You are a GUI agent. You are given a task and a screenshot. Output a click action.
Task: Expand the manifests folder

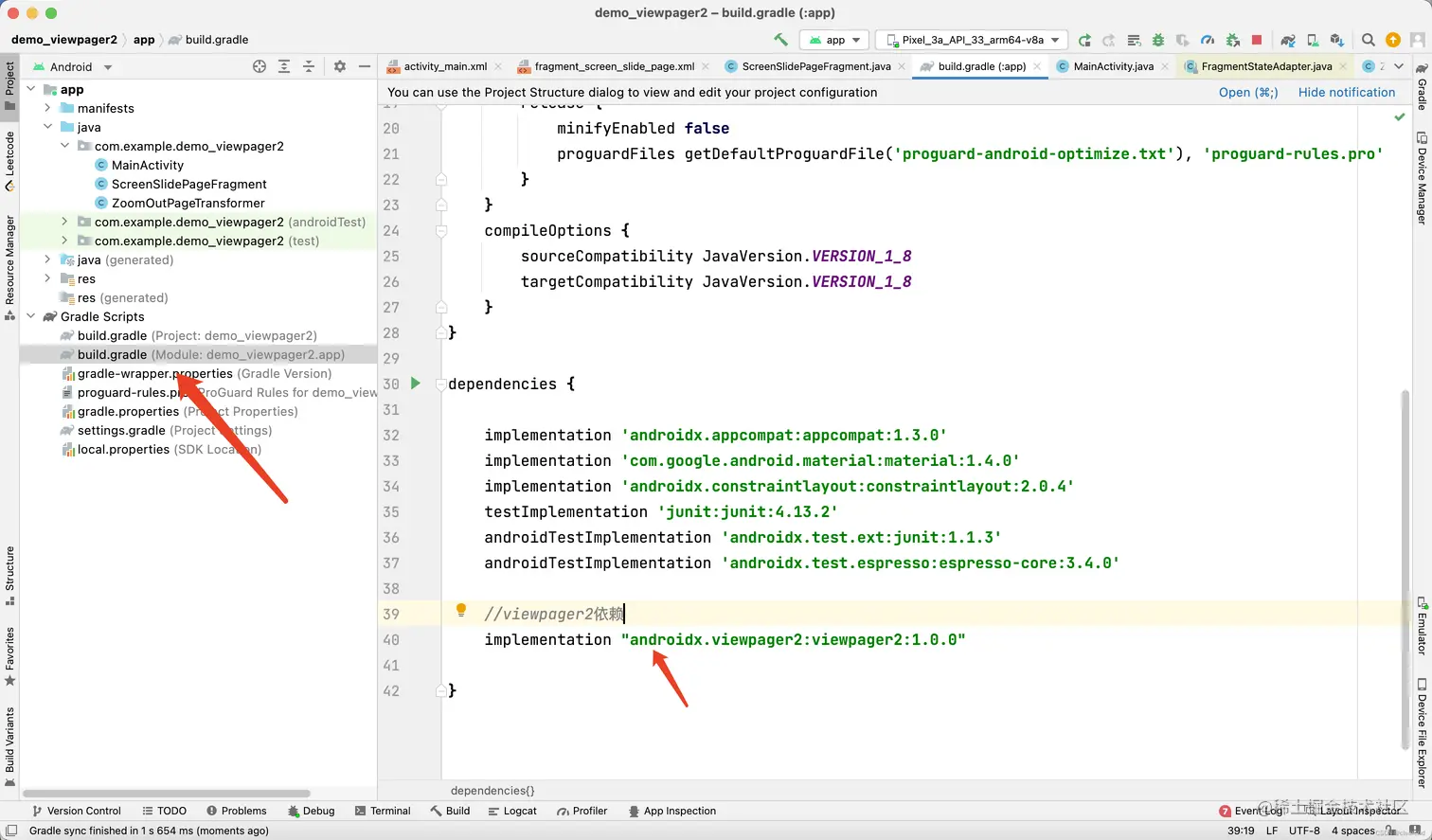point(48,108)
